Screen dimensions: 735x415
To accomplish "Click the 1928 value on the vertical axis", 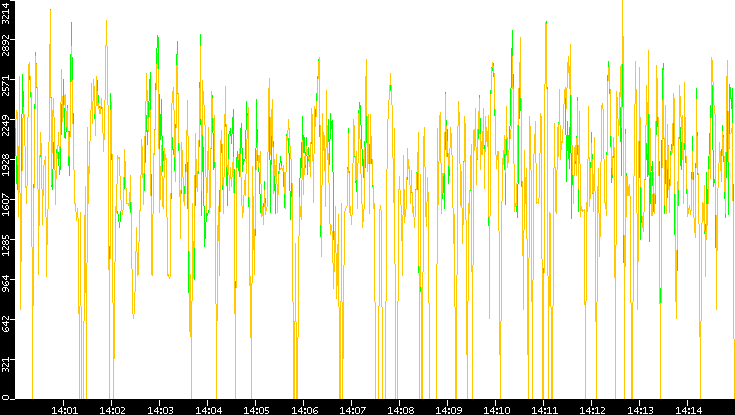I will tap(5, 167).
